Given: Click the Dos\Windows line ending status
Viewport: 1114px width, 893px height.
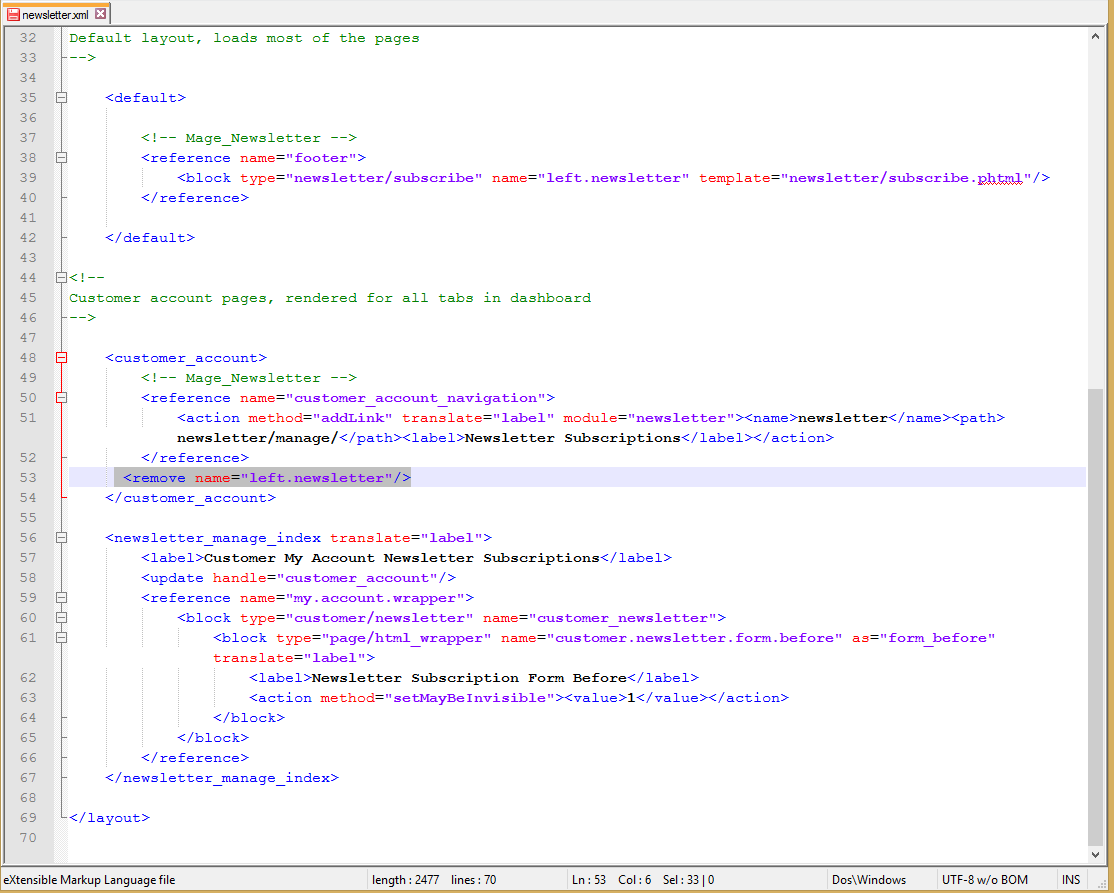Looking at the screenshot, I should click(869, 880).
